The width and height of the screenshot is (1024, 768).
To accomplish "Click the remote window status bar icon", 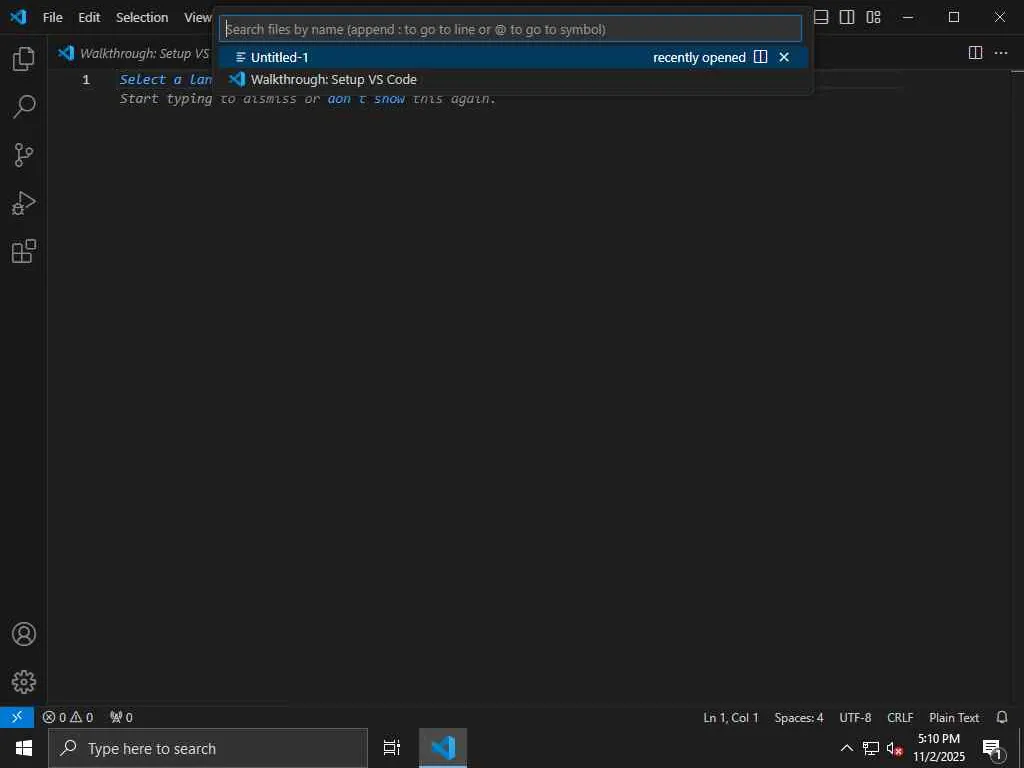I will coord(17,717).
